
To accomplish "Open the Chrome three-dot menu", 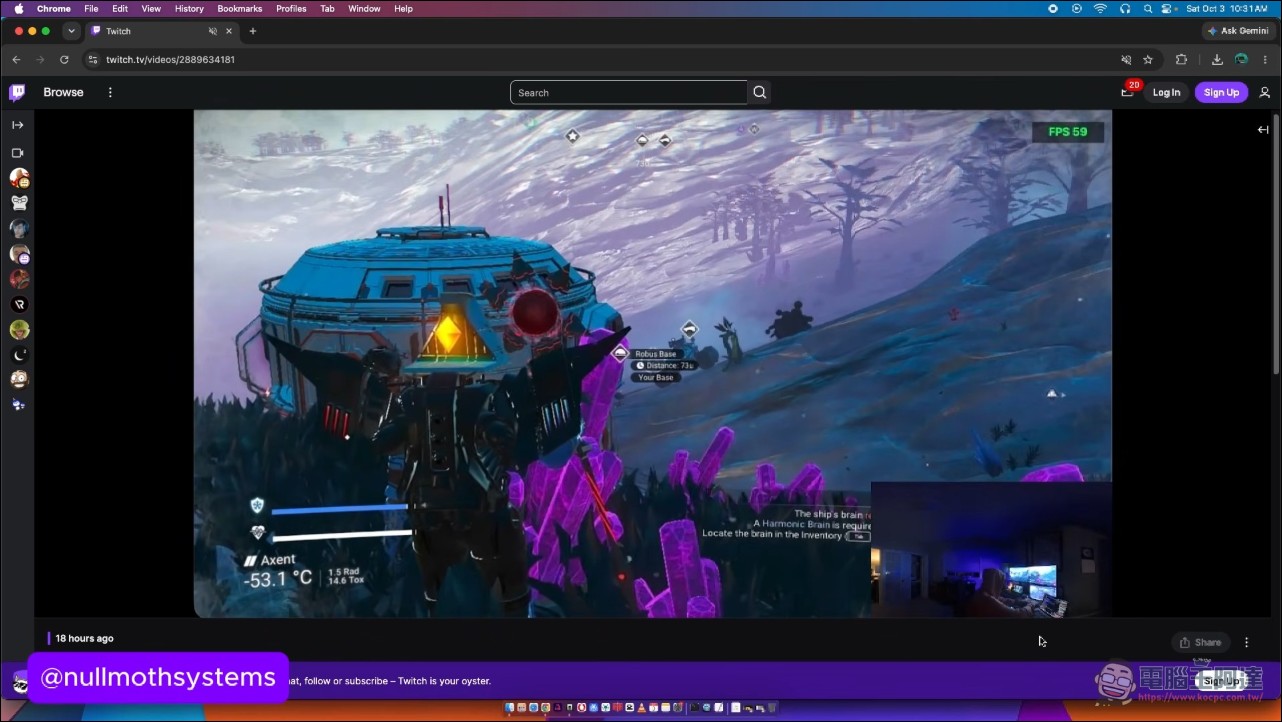I will [1266, 60].
